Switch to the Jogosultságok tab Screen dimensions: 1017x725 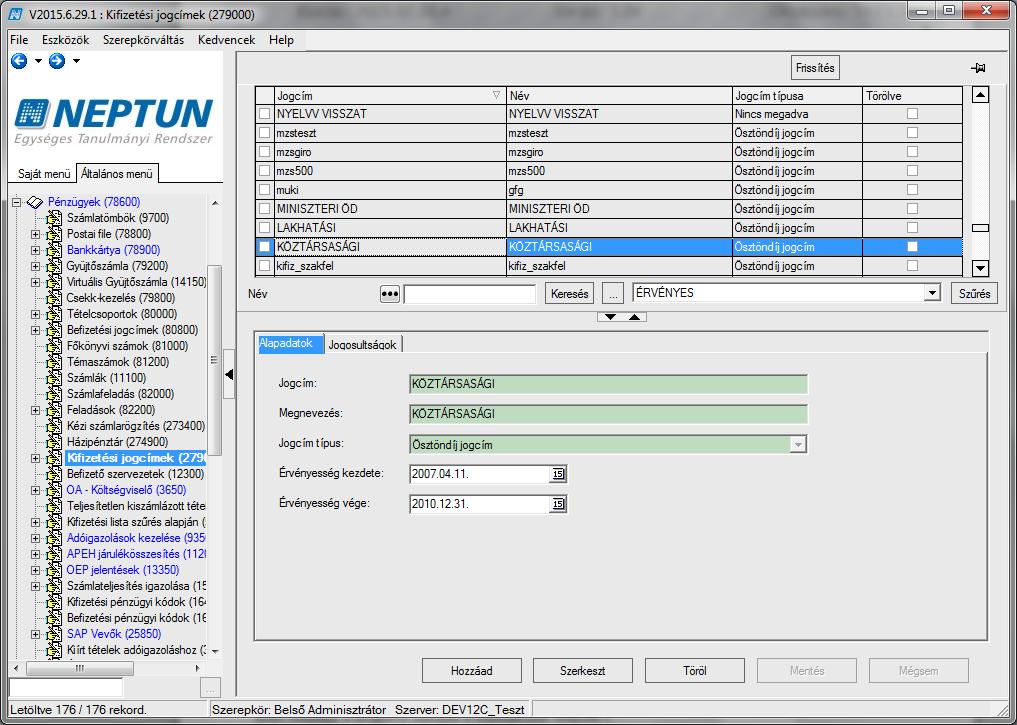(363, 344)
